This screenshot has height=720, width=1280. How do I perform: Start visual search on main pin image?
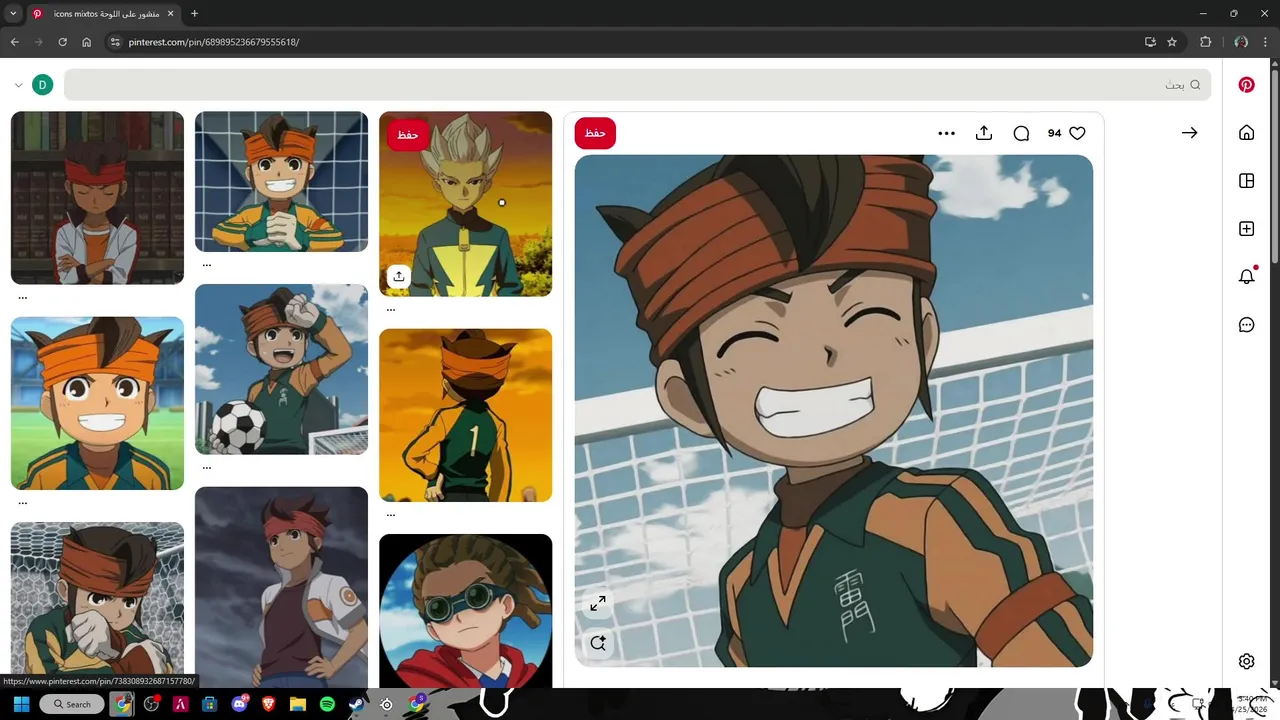(598, 643)
